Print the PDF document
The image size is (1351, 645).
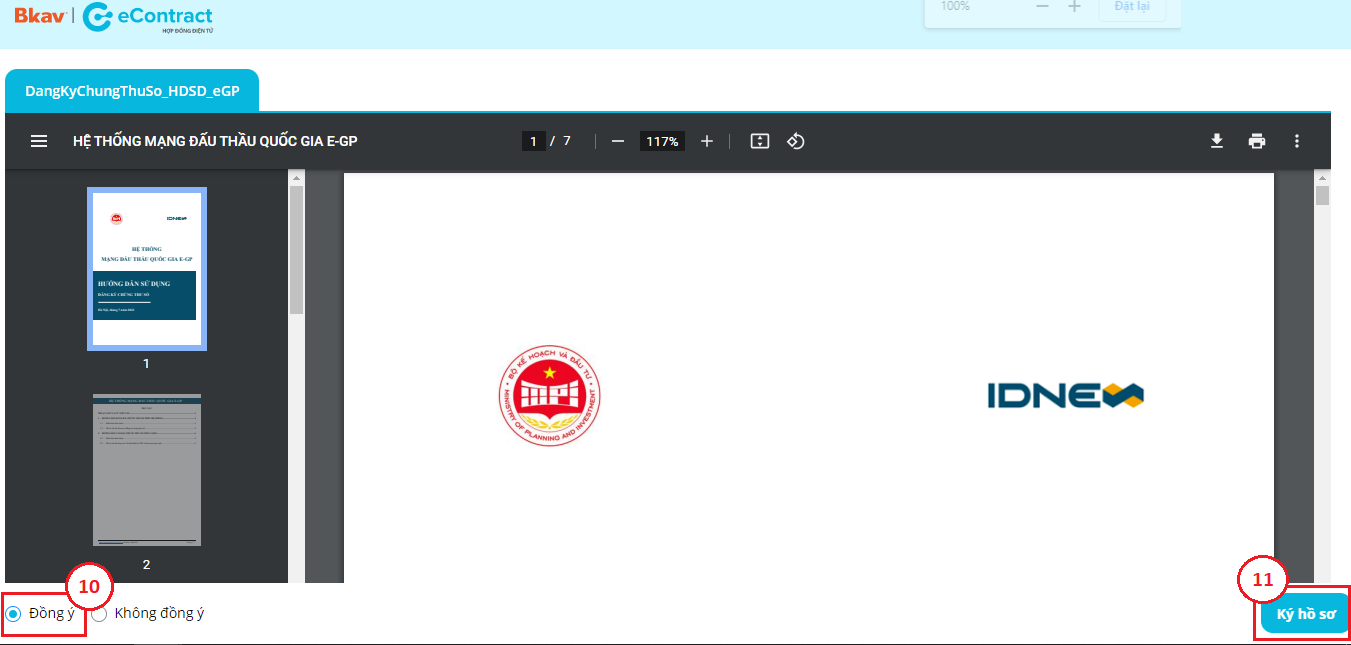tap(1257, 141)
